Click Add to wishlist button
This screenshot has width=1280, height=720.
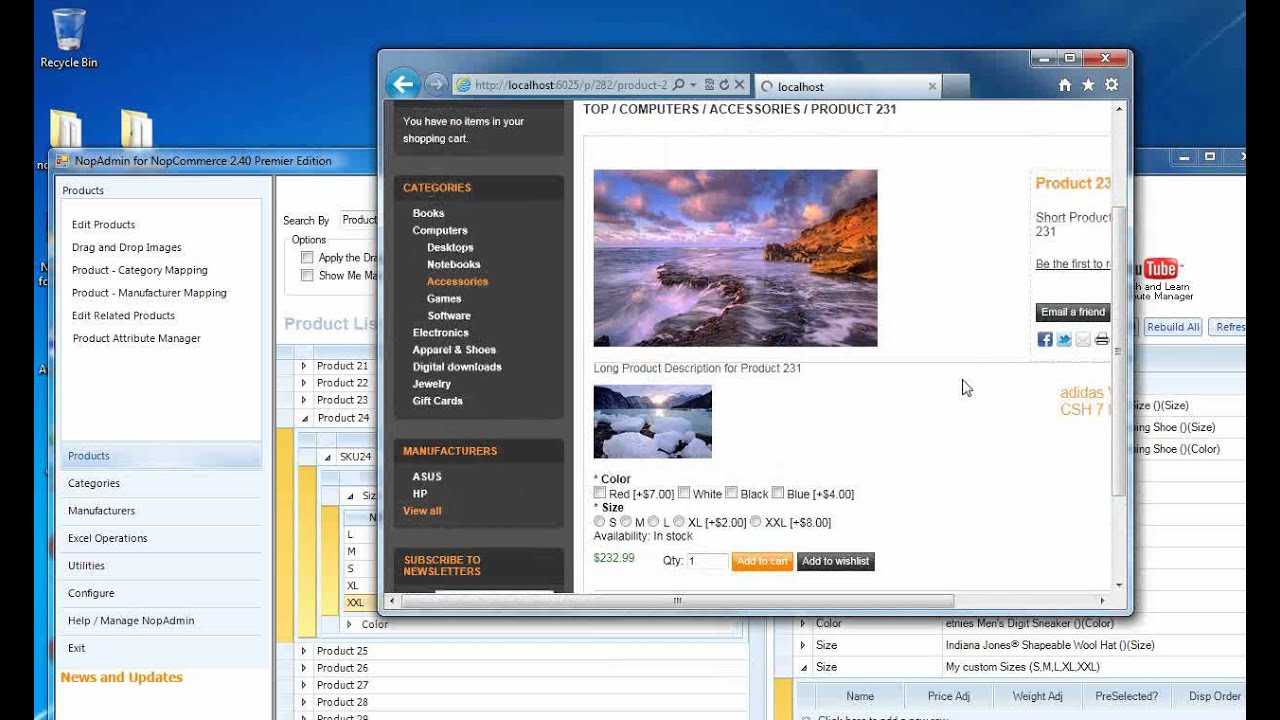[836, 561]
